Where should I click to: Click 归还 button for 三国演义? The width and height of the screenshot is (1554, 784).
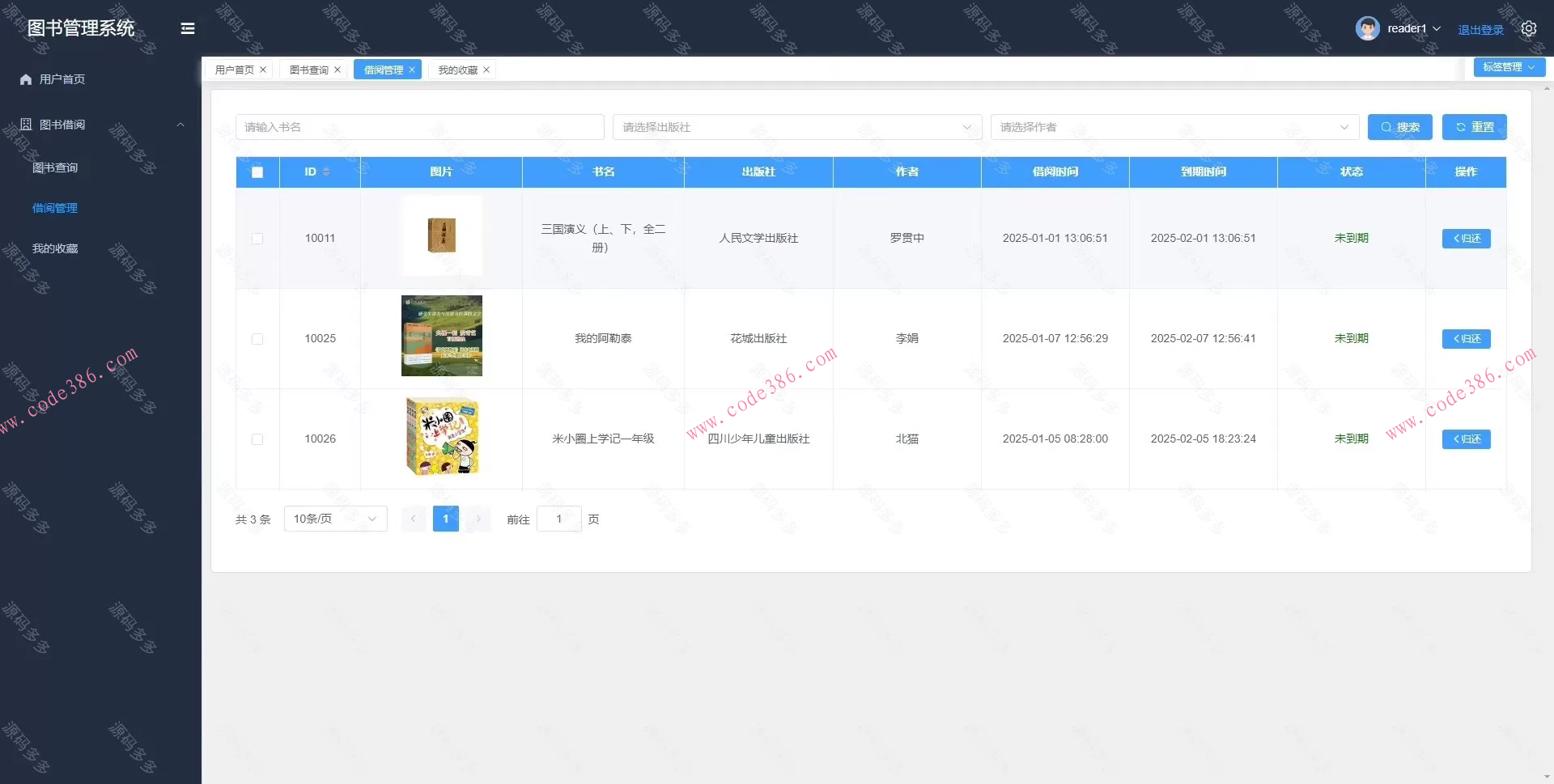pos(1466,238)
